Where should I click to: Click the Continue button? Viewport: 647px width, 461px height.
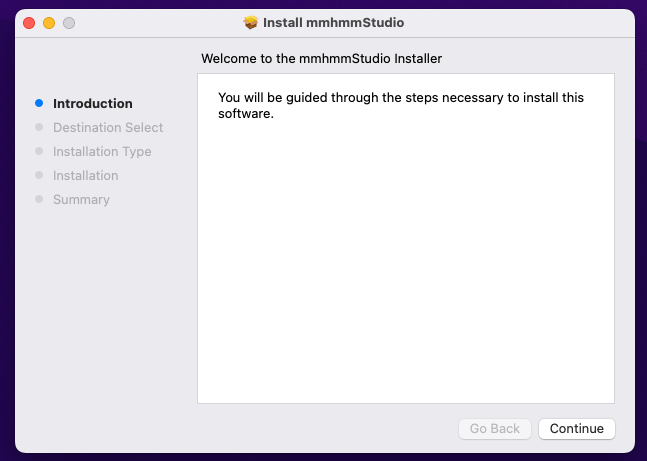click(x=576, y=428)
